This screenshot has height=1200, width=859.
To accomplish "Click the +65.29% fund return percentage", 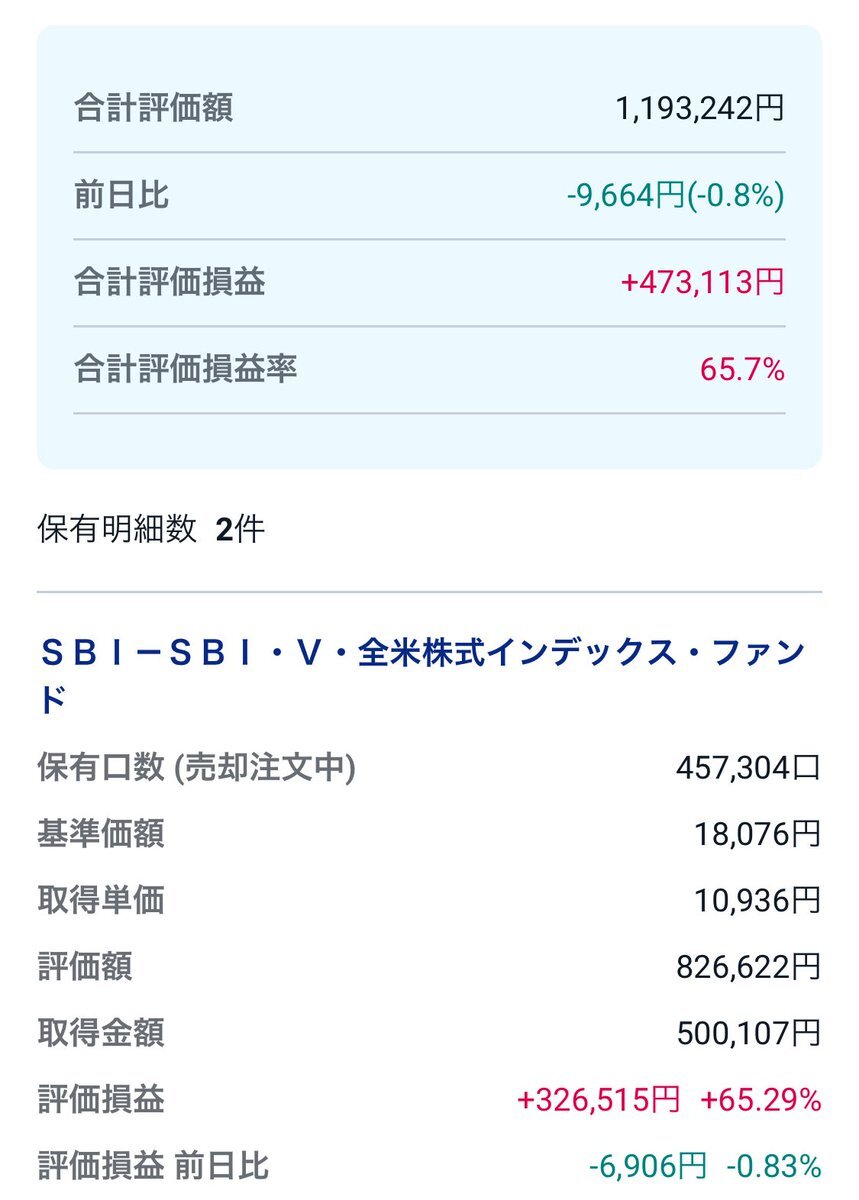I will coord(760,1100).
